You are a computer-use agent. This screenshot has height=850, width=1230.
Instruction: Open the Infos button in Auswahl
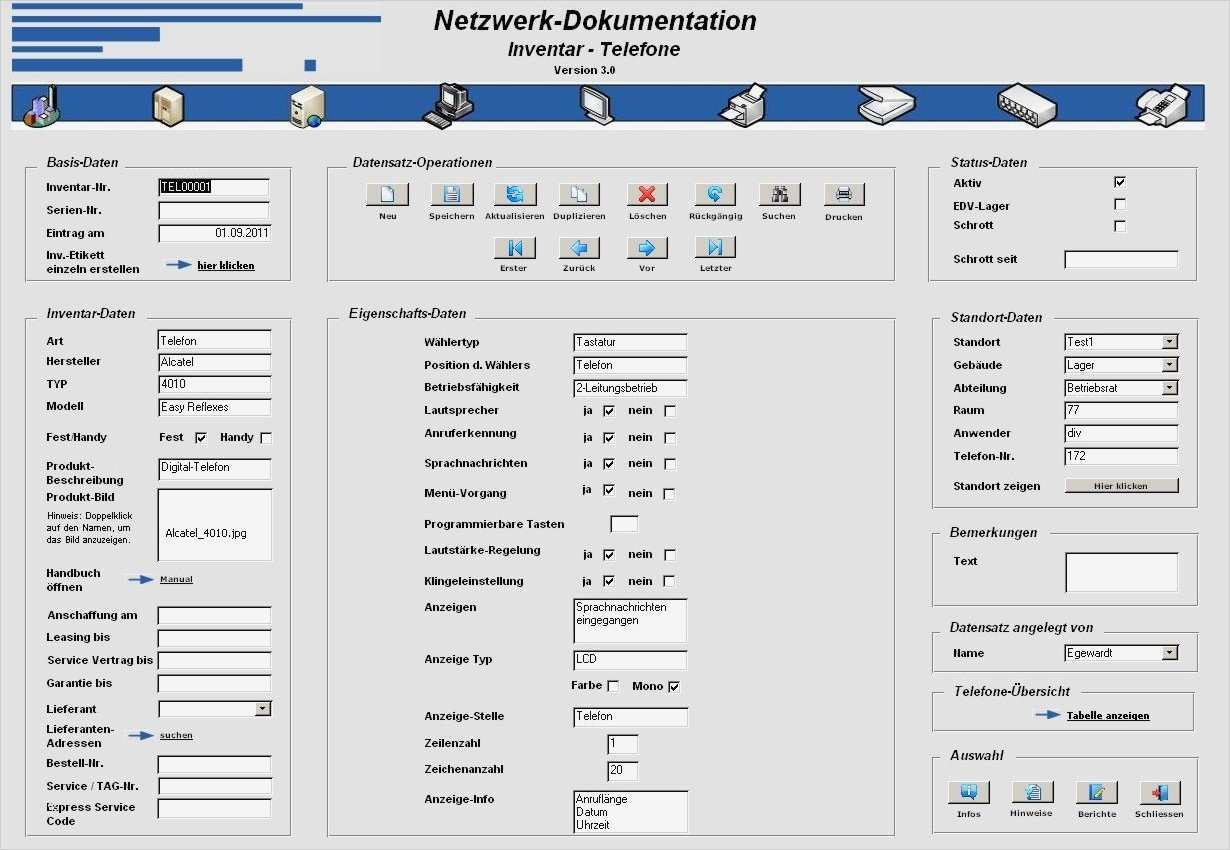[968, 792]
